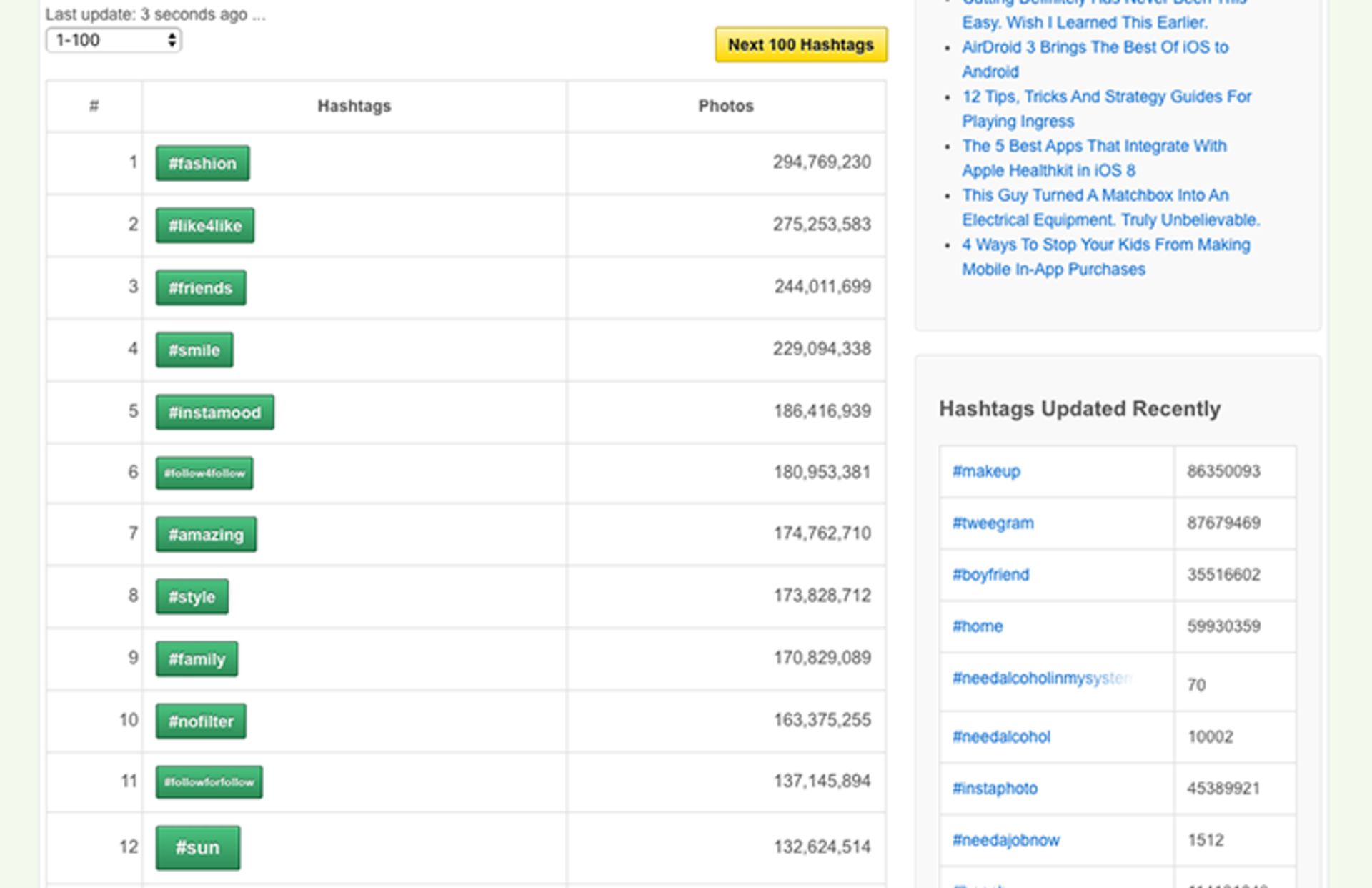Open the 1-100 range dropdown
This screenshot has width=1372, height=888.
113,41
